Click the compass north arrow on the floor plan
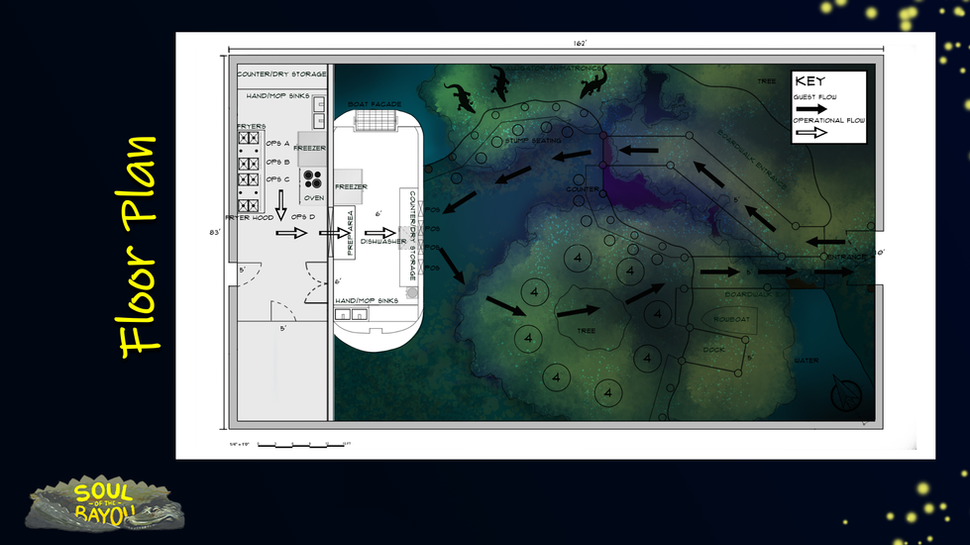Viewport: 970px width, 545px height. [846, 392]
